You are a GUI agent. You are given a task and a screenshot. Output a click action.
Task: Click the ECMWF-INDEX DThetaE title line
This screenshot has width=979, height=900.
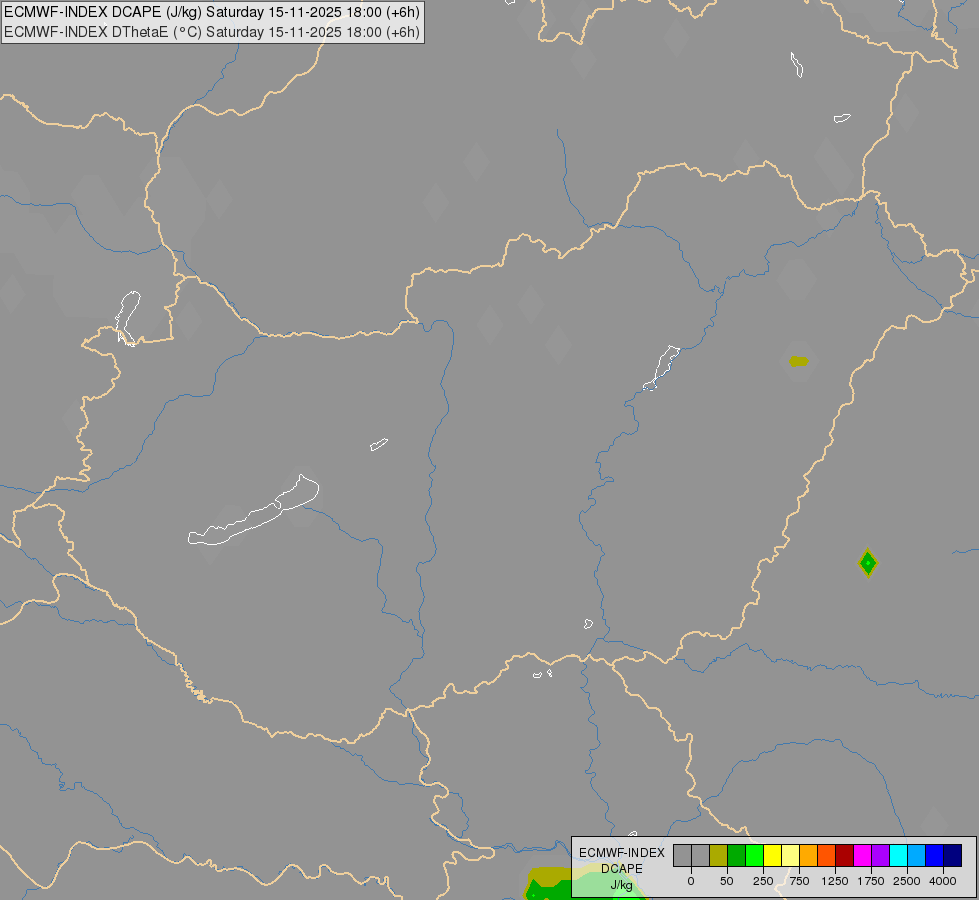[212, 32]
